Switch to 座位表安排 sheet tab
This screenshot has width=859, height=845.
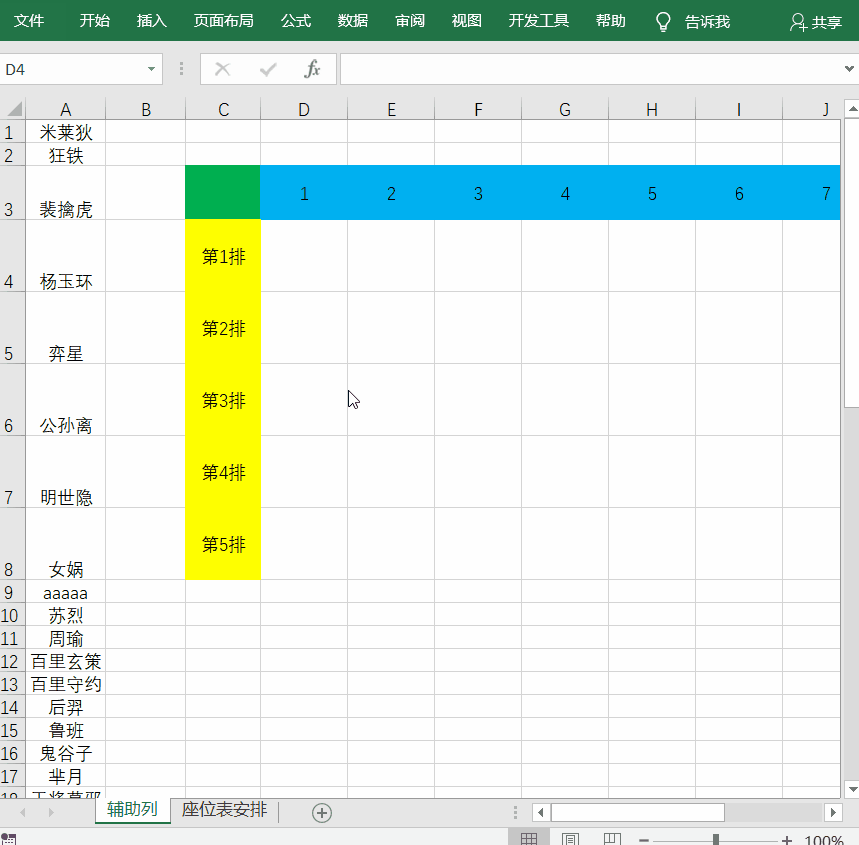[225, 809]
